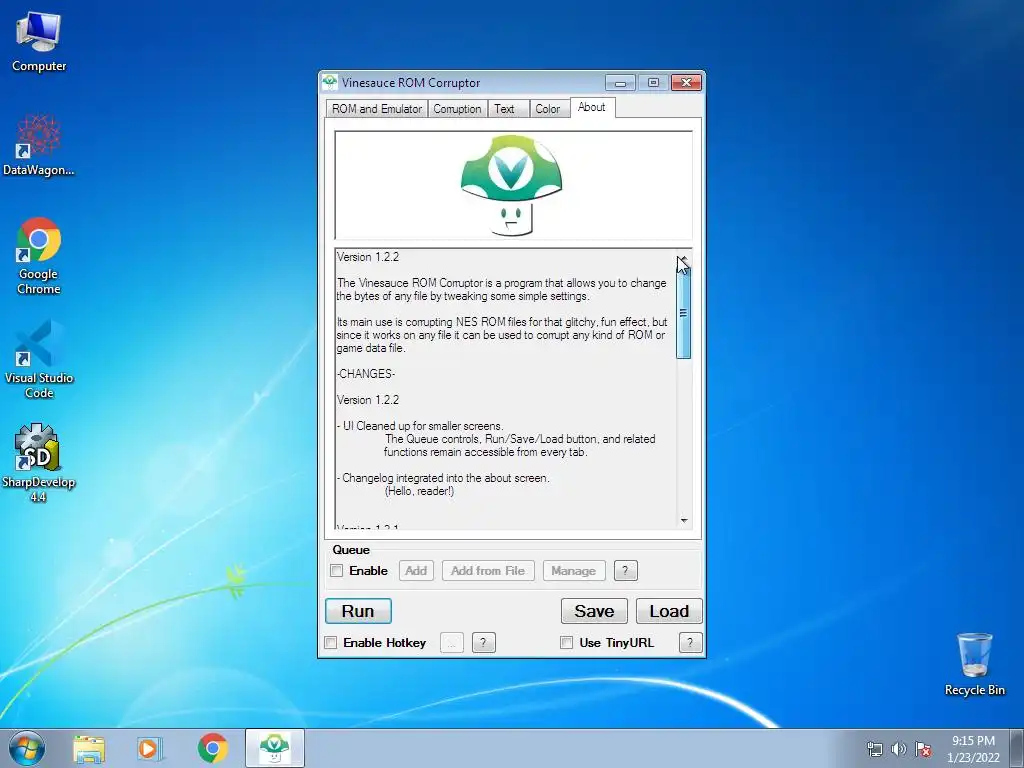Click the Queue Add button

tap(416, 571)
